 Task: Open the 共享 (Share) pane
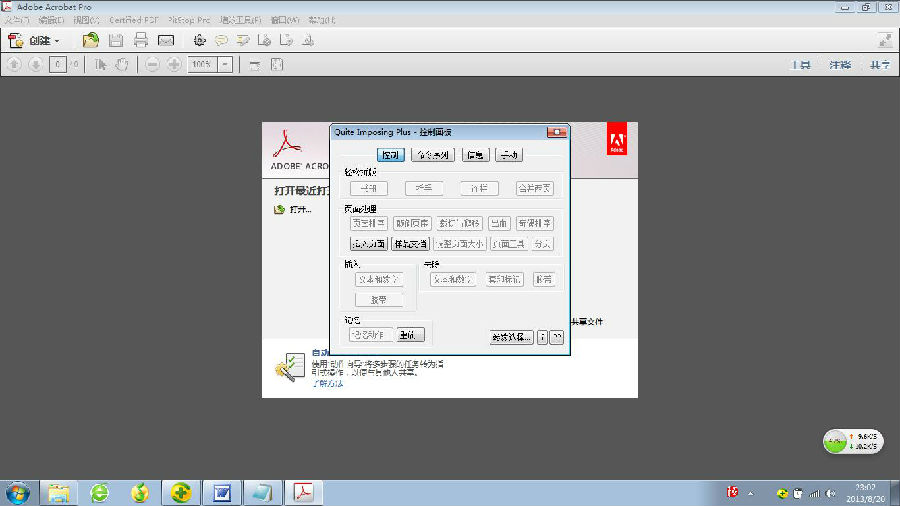879,65
